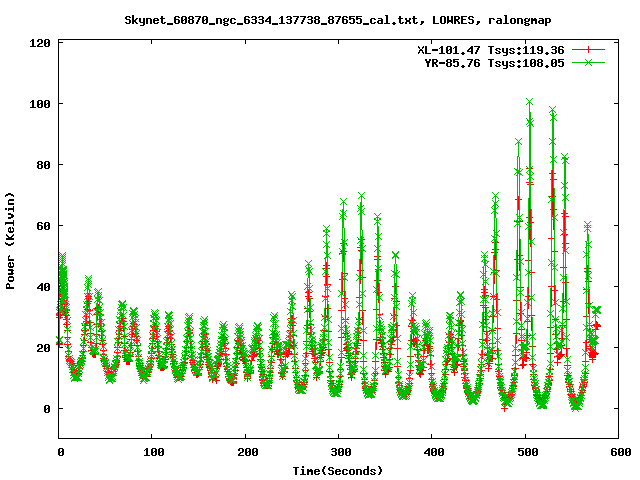Screen dimensions: 640x480
Task: Click the red XL legend line sample
Action: [x=588, y=50]
